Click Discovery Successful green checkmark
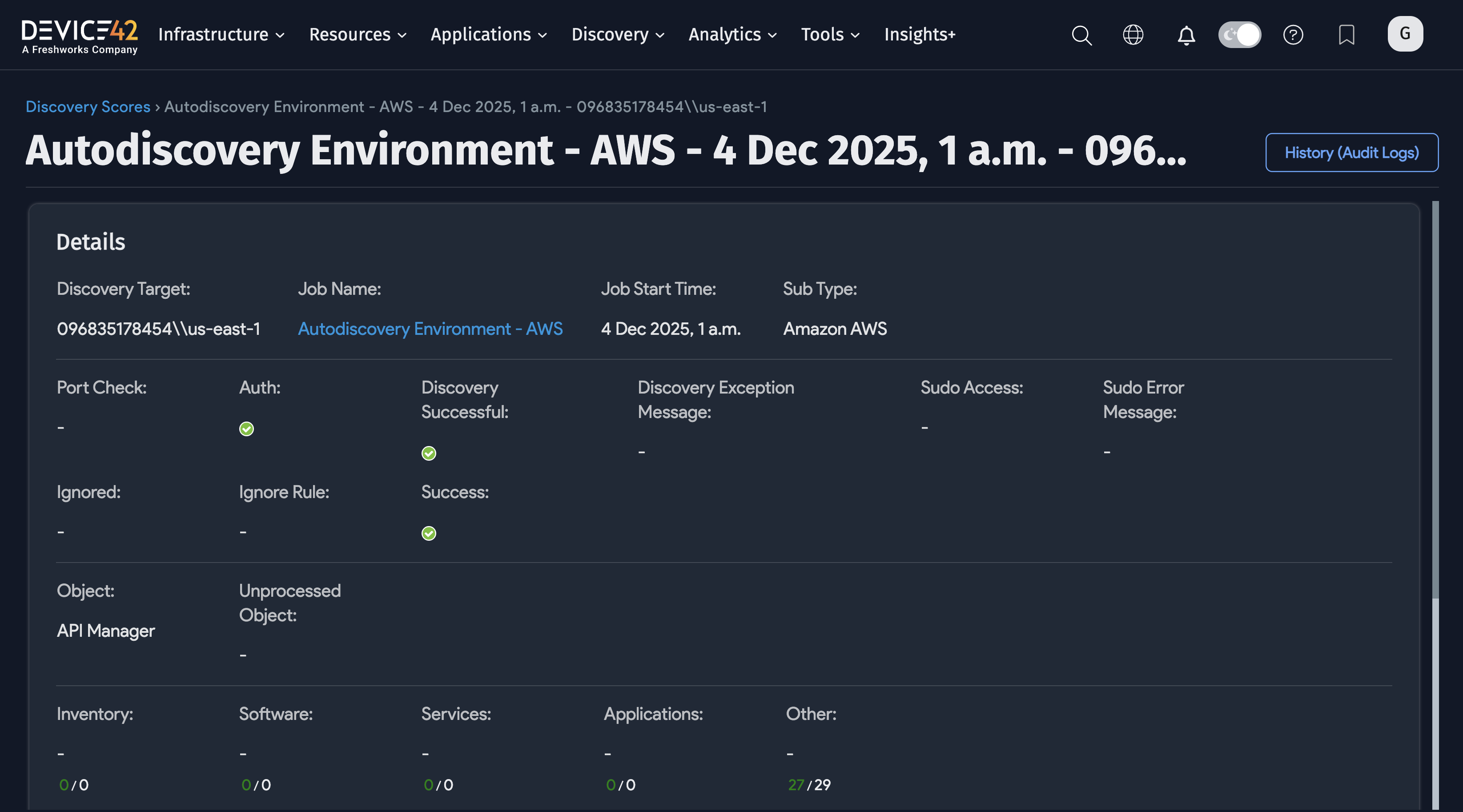The width and height of the screenshot is (1463, 812). coord(429,453)
